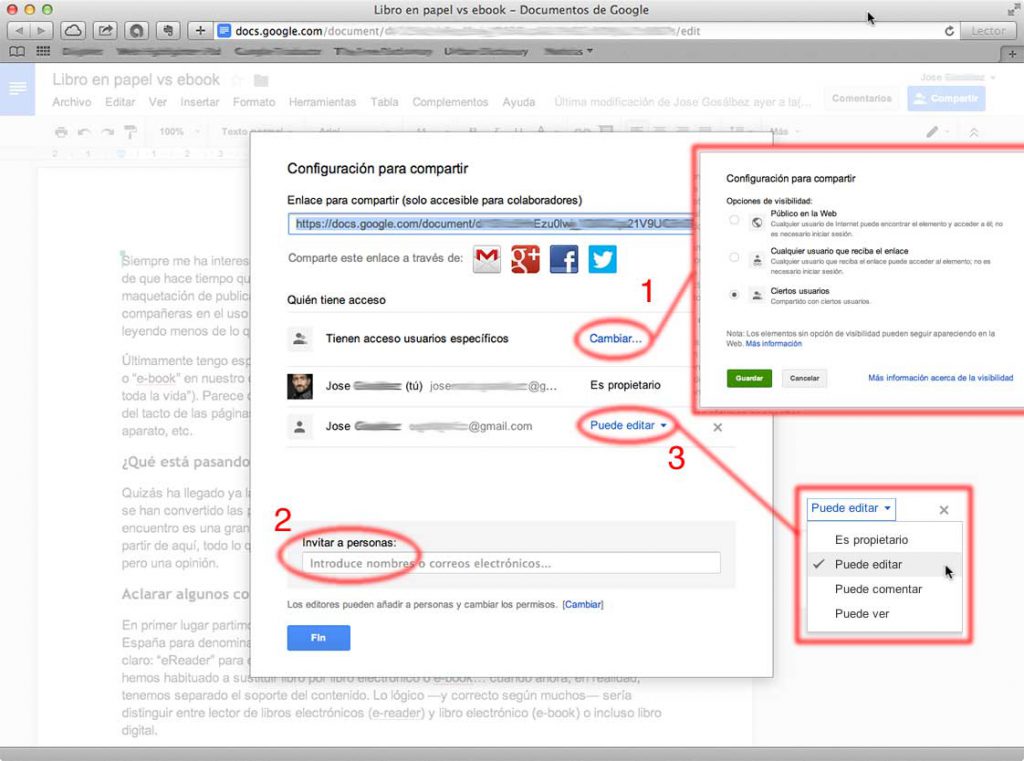The height and width of the screenshot is (761, 1024).
Task: Open the arrow next to the pencil icon
Action: pos(948,132)
